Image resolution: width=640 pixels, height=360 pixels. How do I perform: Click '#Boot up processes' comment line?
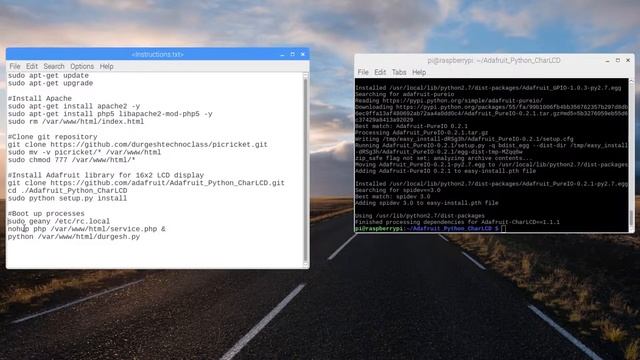coord(46,213)
